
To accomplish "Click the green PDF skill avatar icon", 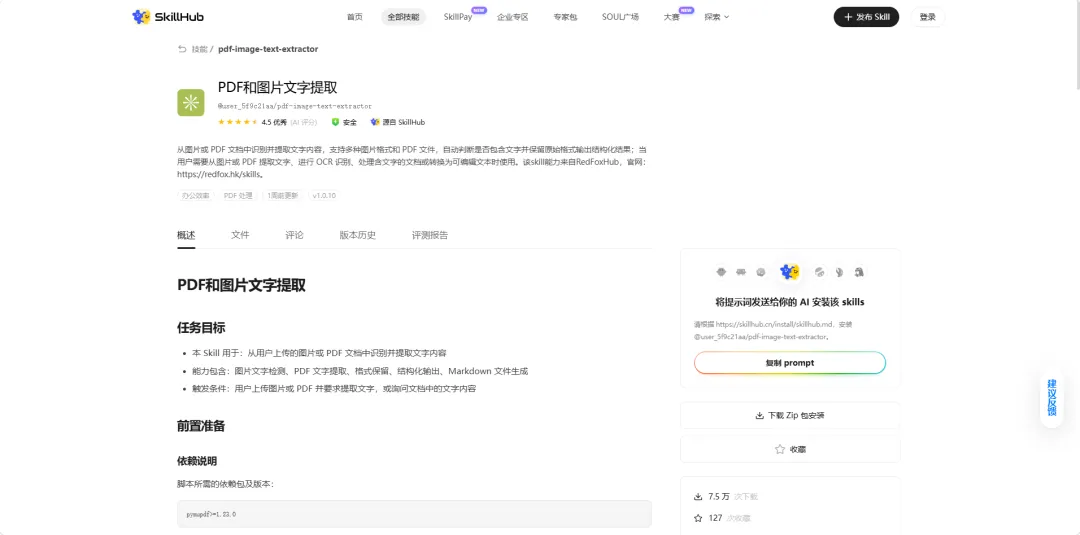I will coord(191,103).
